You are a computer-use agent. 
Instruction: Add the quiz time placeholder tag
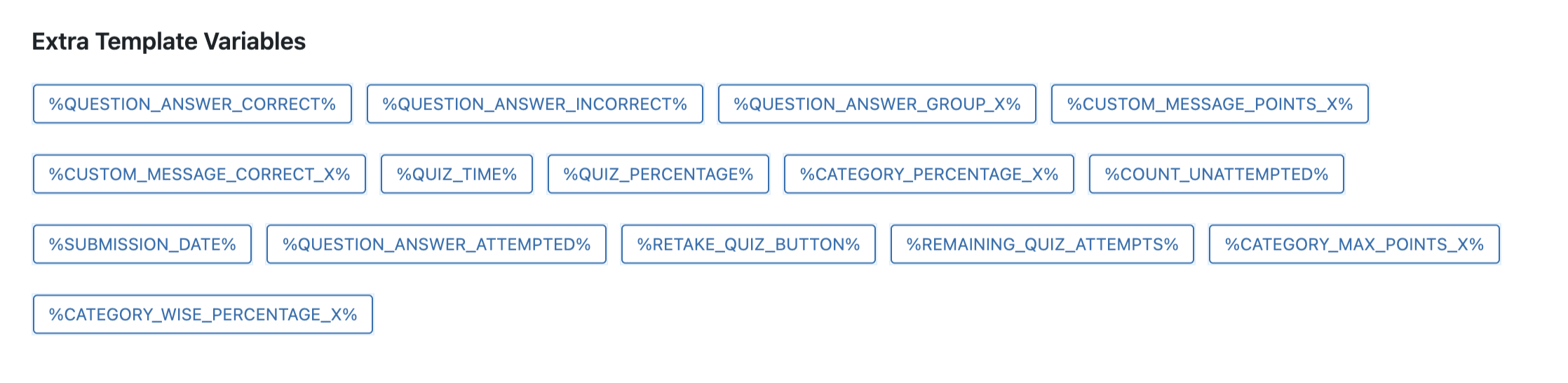tap(457, 175)
